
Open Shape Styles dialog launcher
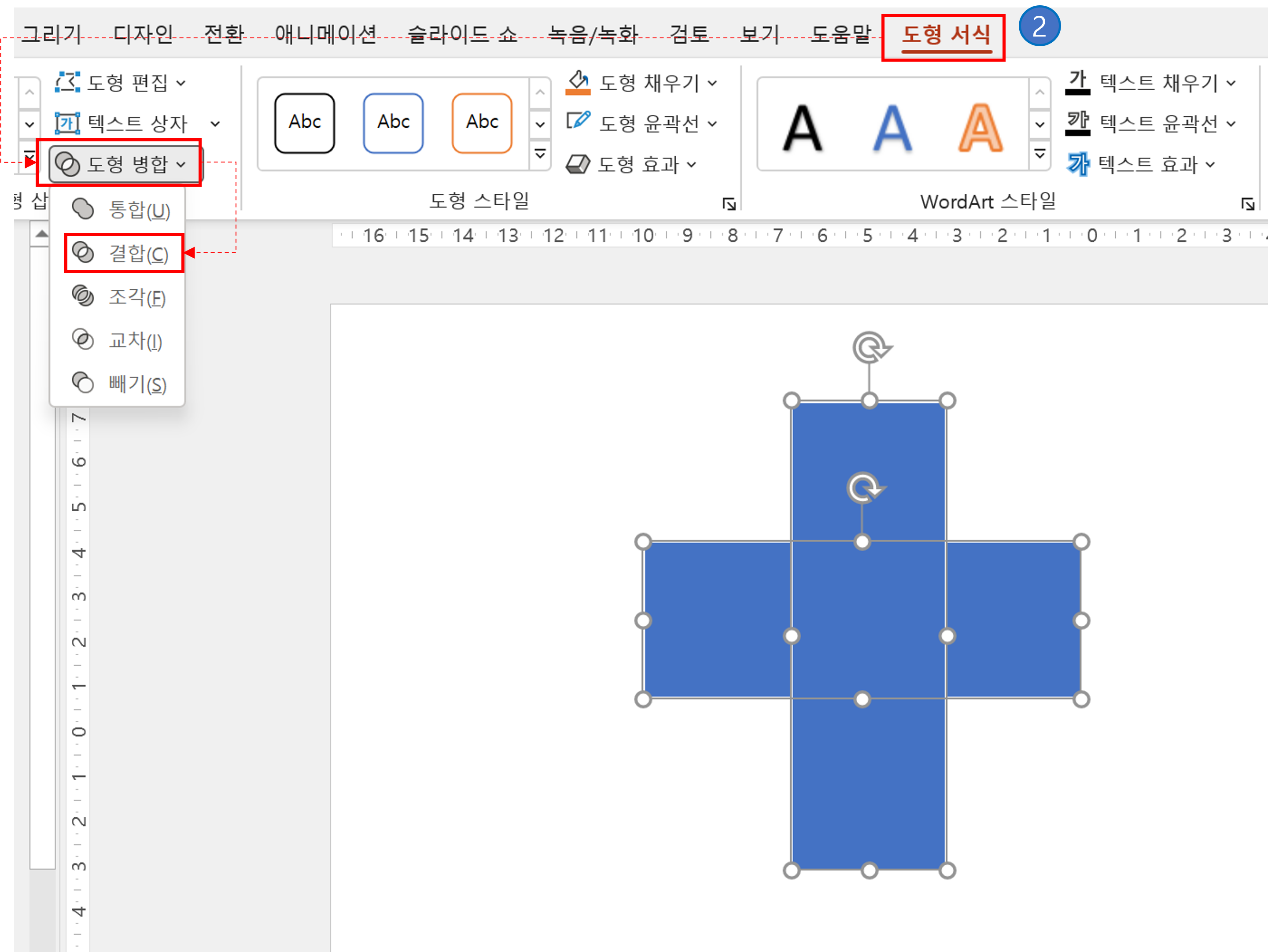point(729,204)
